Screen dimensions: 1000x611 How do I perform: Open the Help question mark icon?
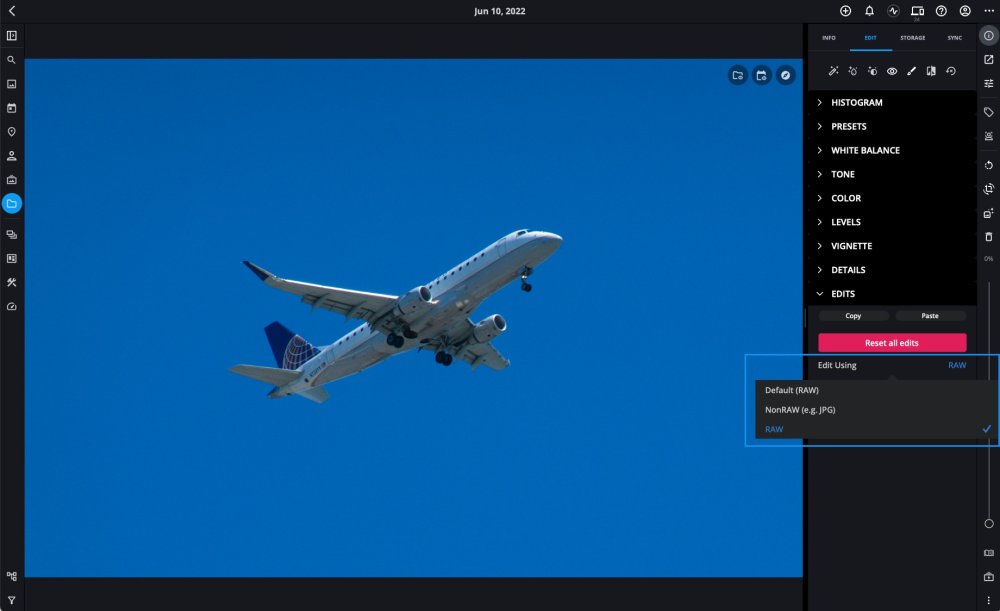[941, 11]
